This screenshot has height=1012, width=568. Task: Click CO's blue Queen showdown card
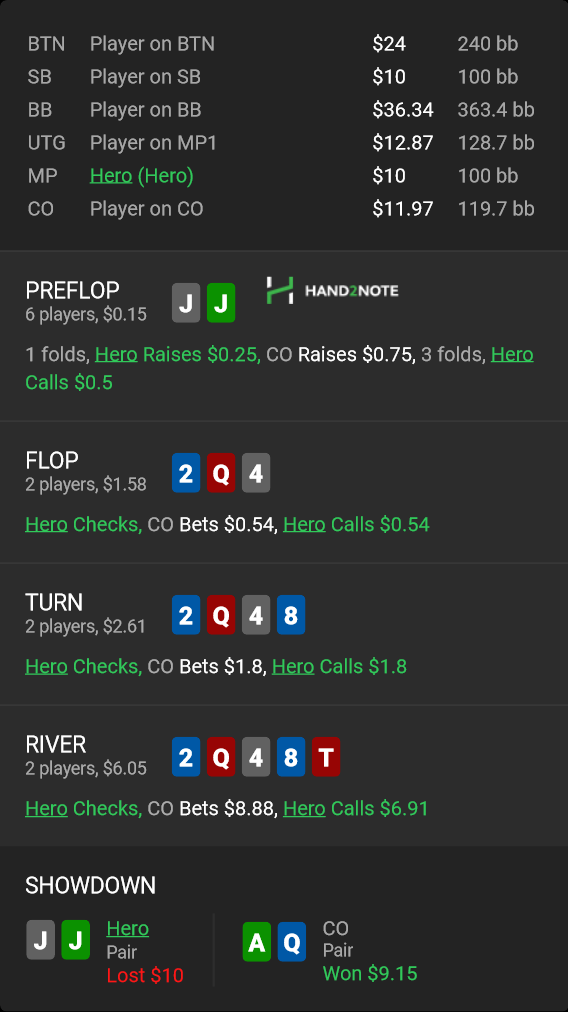(292, 942)
